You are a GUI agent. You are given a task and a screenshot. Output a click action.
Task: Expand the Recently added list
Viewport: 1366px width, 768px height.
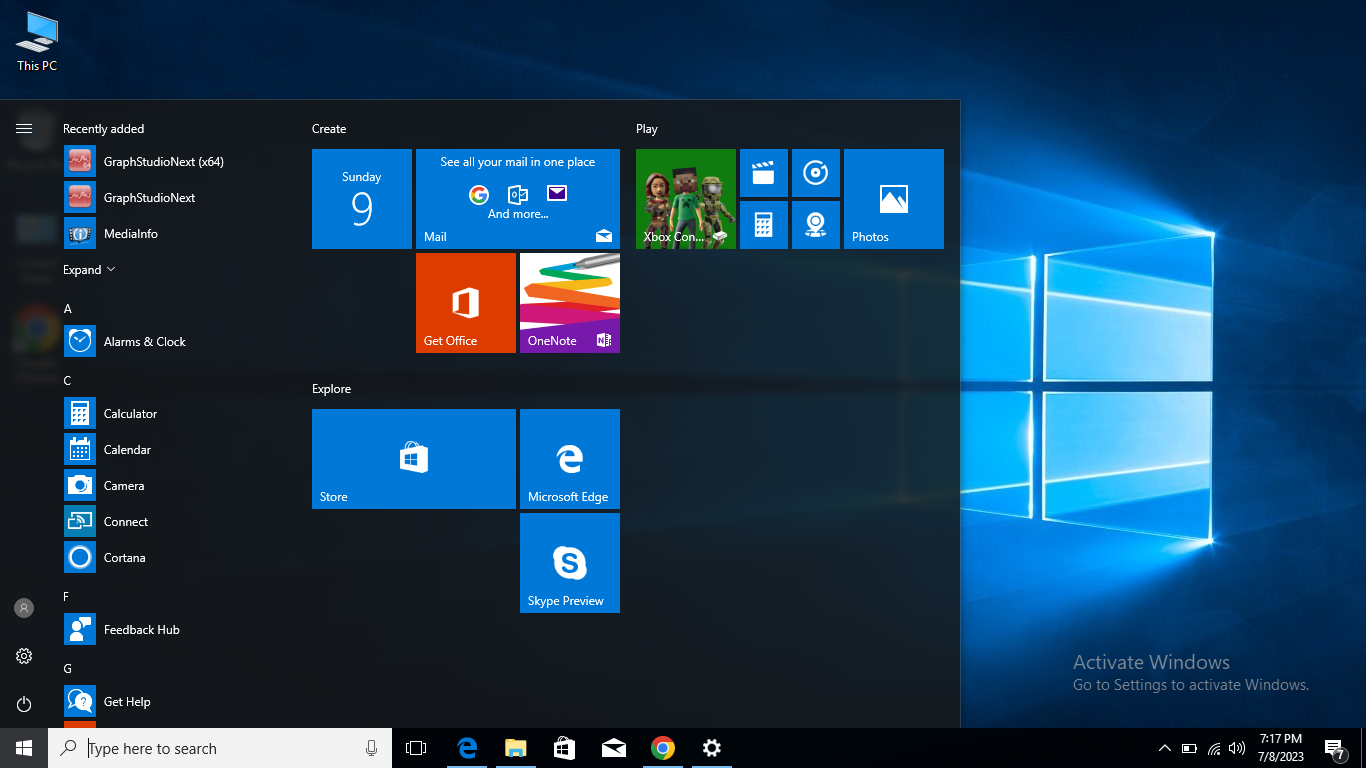click(89, 270)
